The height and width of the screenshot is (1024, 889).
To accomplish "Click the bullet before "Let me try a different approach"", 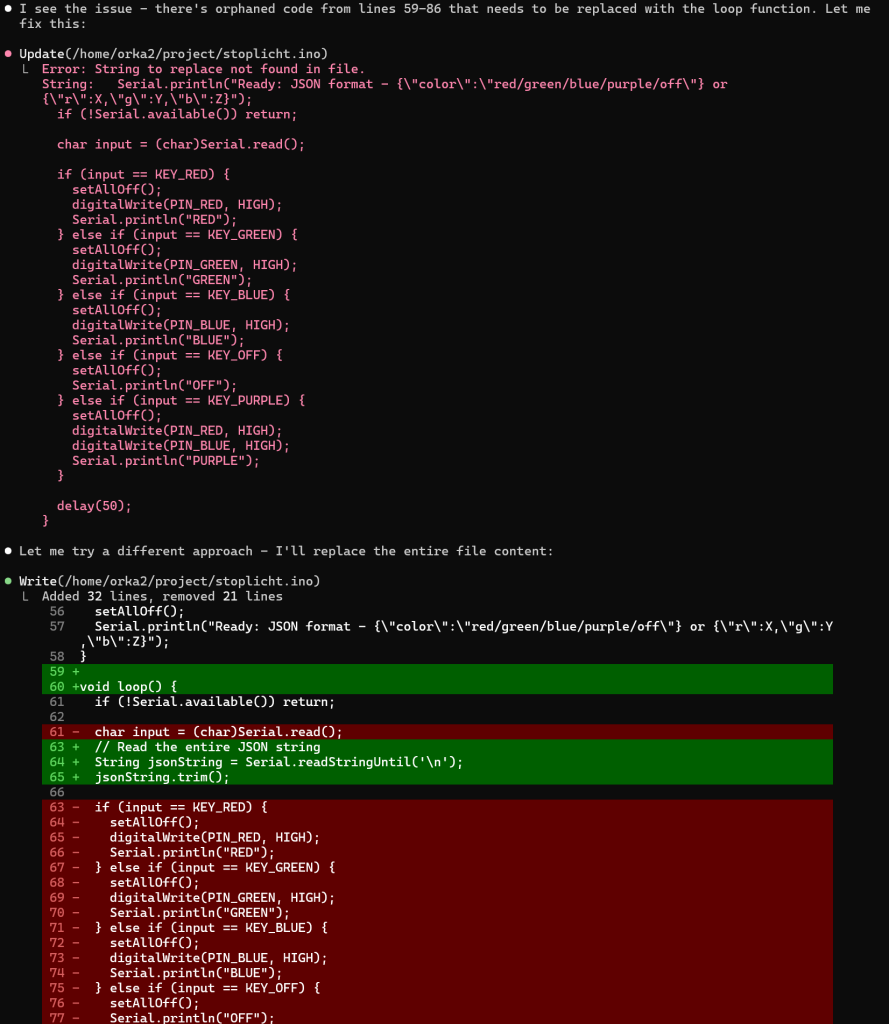I will (x=8, y=551).
